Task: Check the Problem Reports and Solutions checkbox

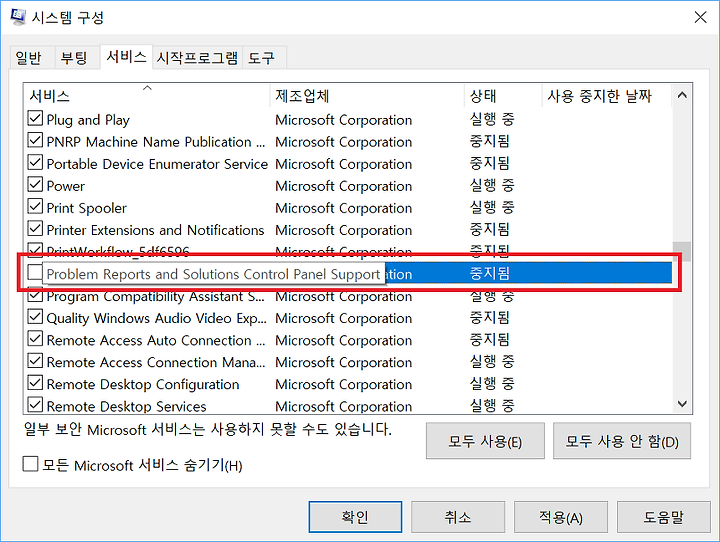Action: click(x=35, y=273)
